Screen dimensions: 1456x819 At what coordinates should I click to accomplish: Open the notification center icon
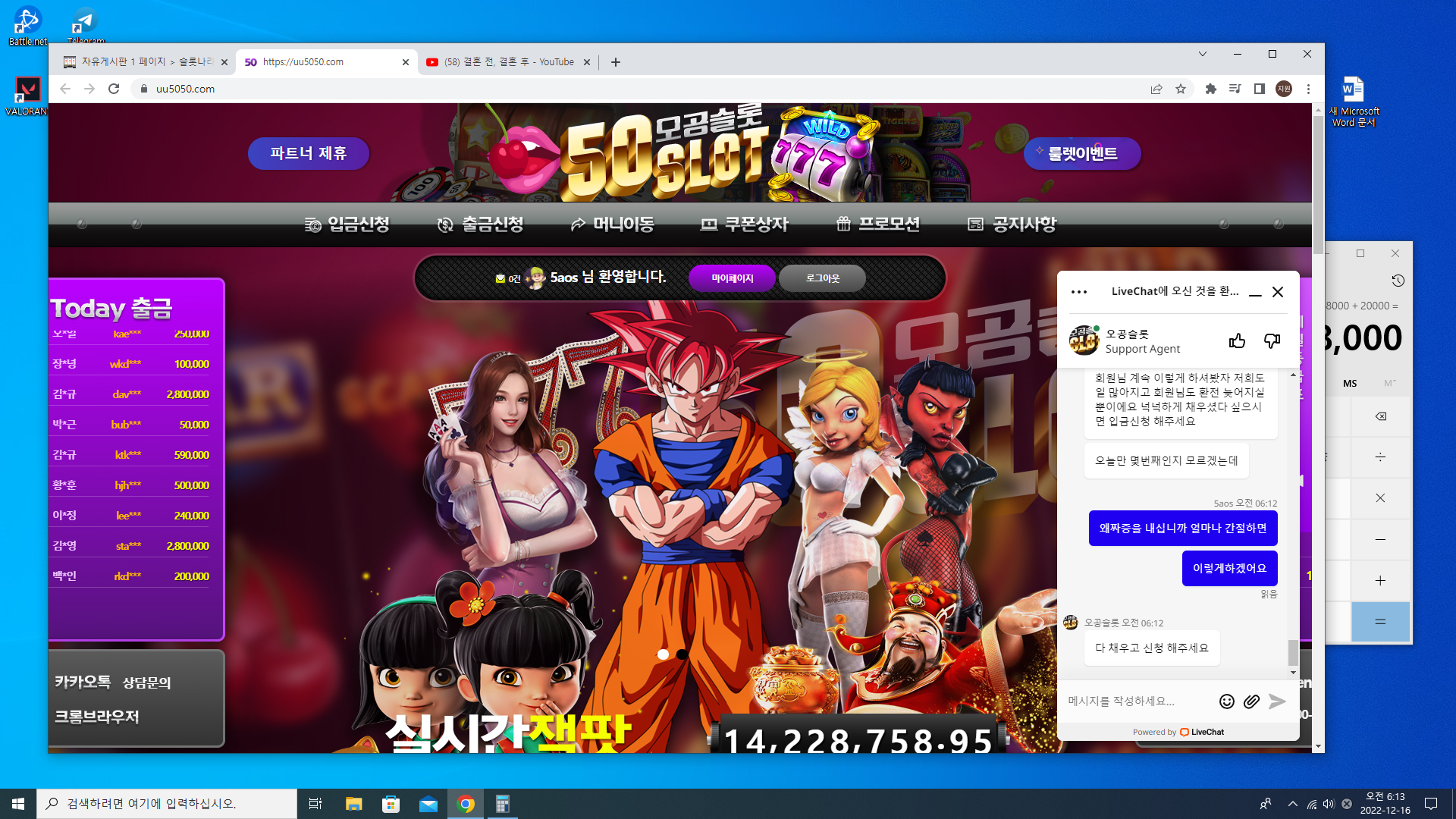pos(1431,804)
